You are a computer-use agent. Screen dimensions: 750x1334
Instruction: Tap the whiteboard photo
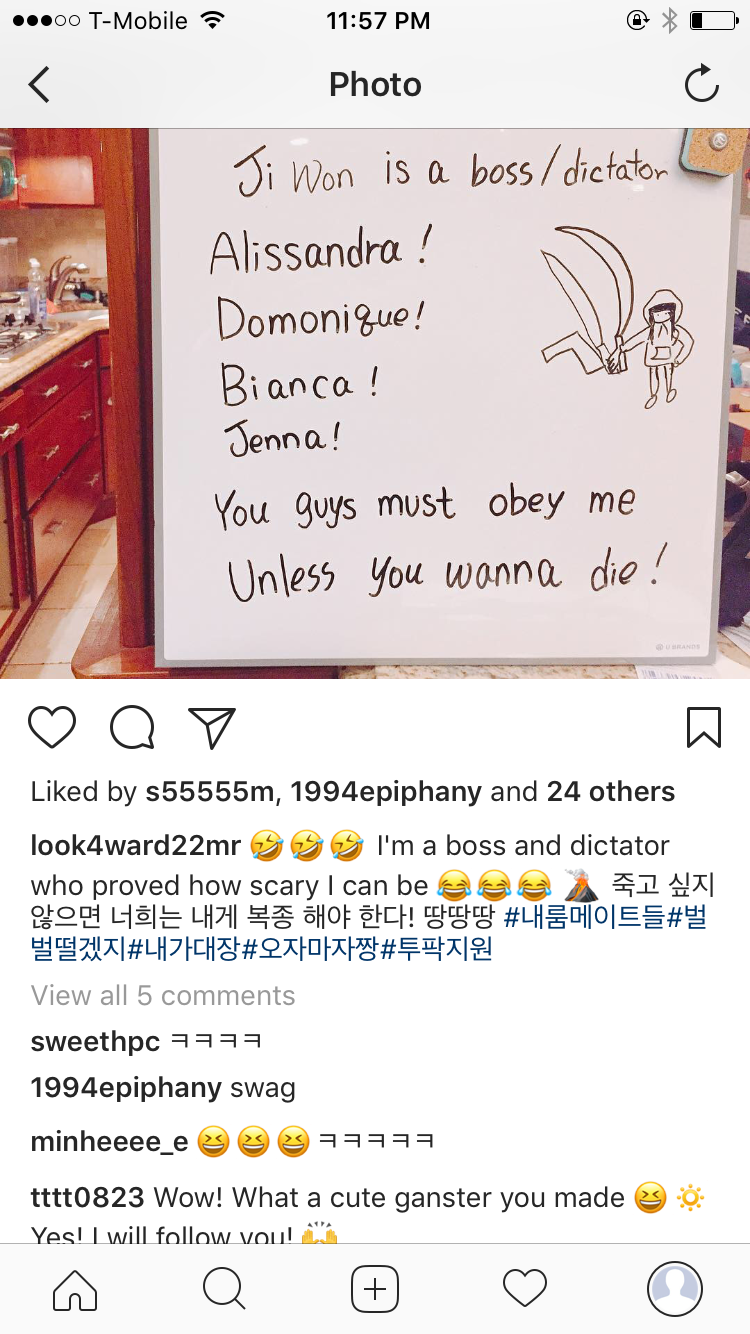coord(375,403)
